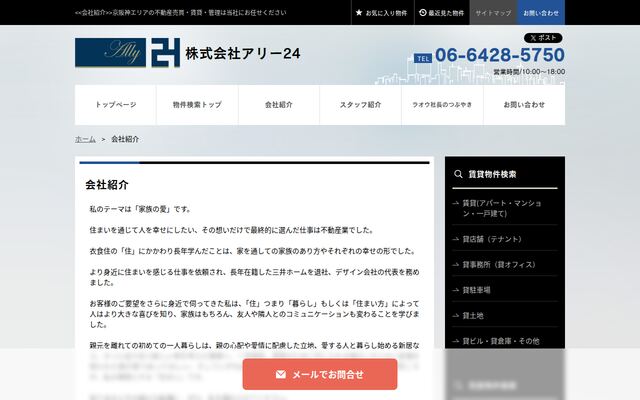Select 会社紹介 in the navigation bar
The image size is (640, 400).
point(279,105)
